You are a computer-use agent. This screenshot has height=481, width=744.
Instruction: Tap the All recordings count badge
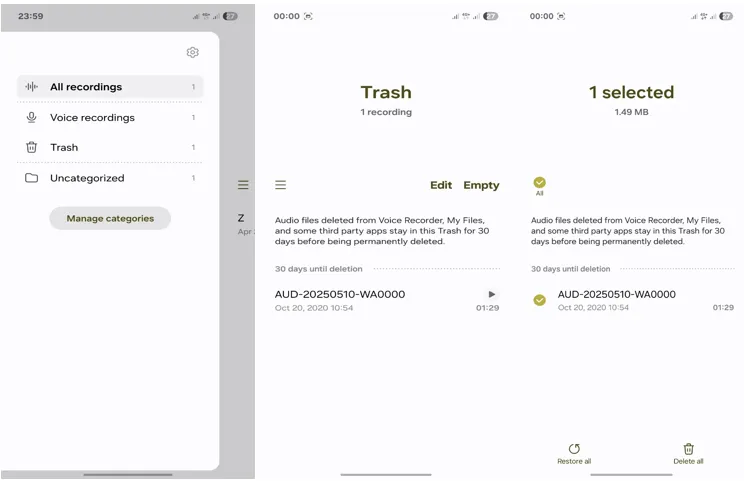193,87
